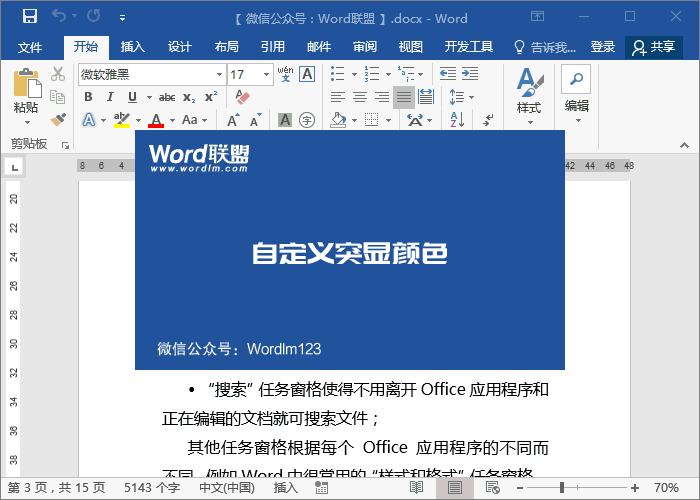The width and height of the screenshot is (700, 500).
Task: Click the 告诉我 search box
Action: [x=545, y=47]
